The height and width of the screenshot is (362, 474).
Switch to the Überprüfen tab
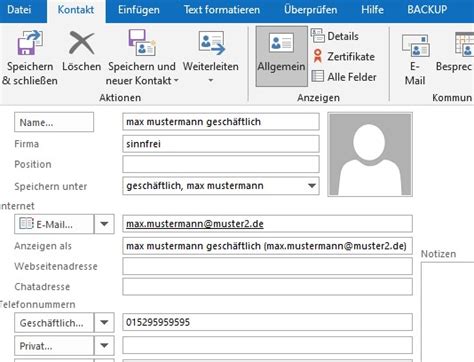point(310,10)
